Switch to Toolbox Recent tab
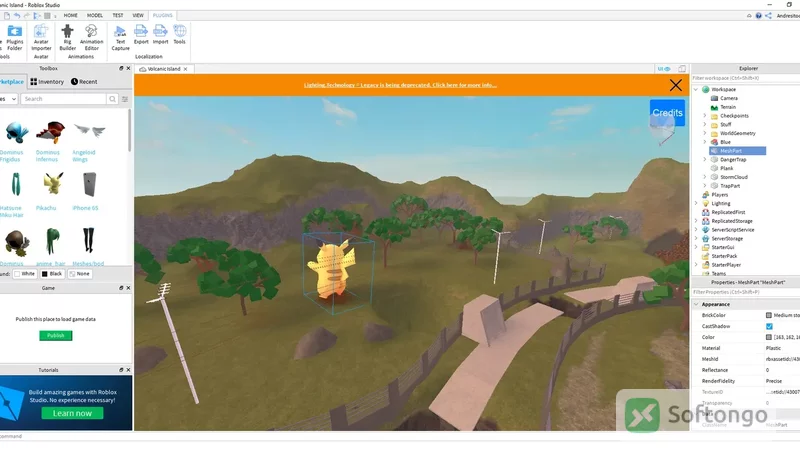 tap(84, 82)
